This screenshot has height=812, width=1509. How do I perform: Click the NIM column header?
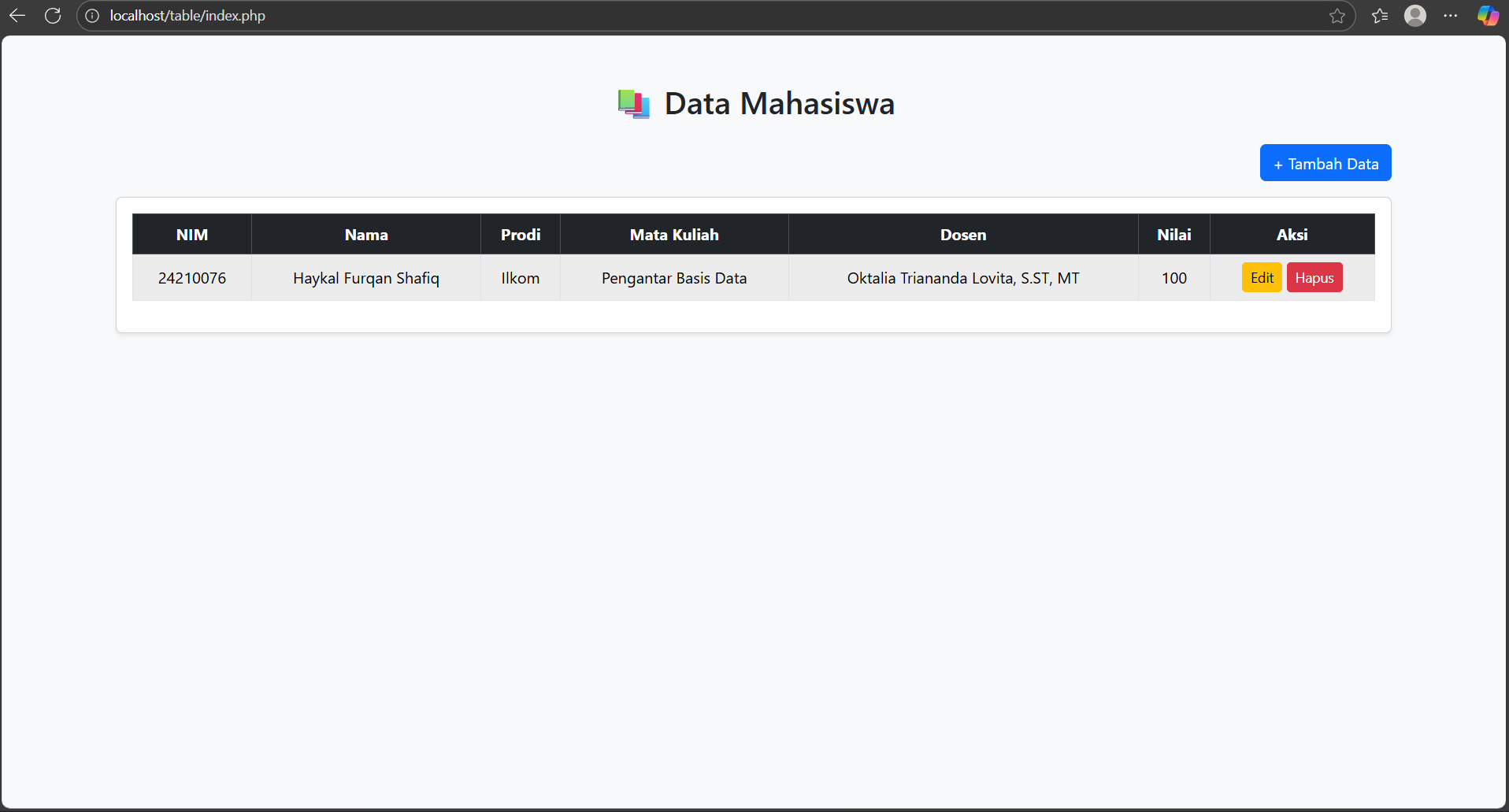pyautogui.click(x=192, y=235)
